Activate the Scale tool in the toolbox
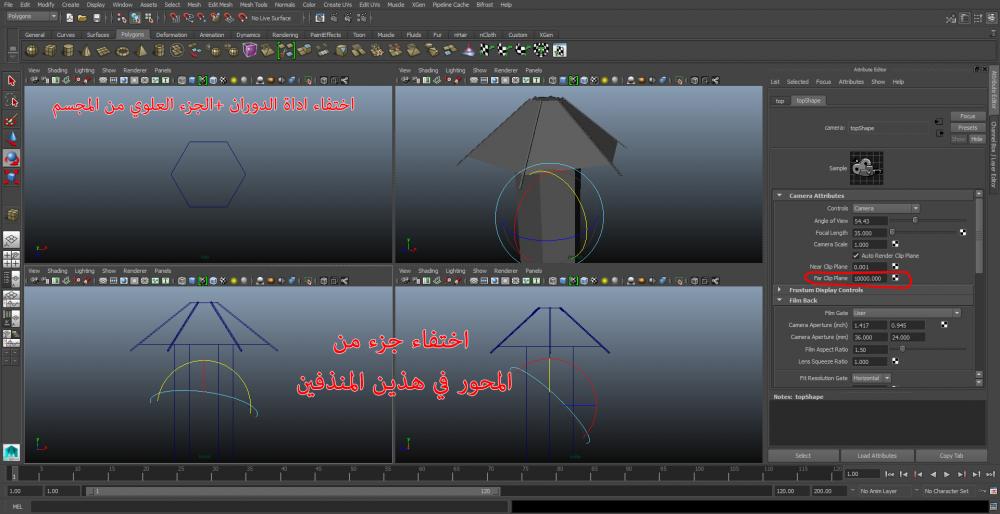The height and width of the screenshot is (514, 1000). [x=11, y=177]
